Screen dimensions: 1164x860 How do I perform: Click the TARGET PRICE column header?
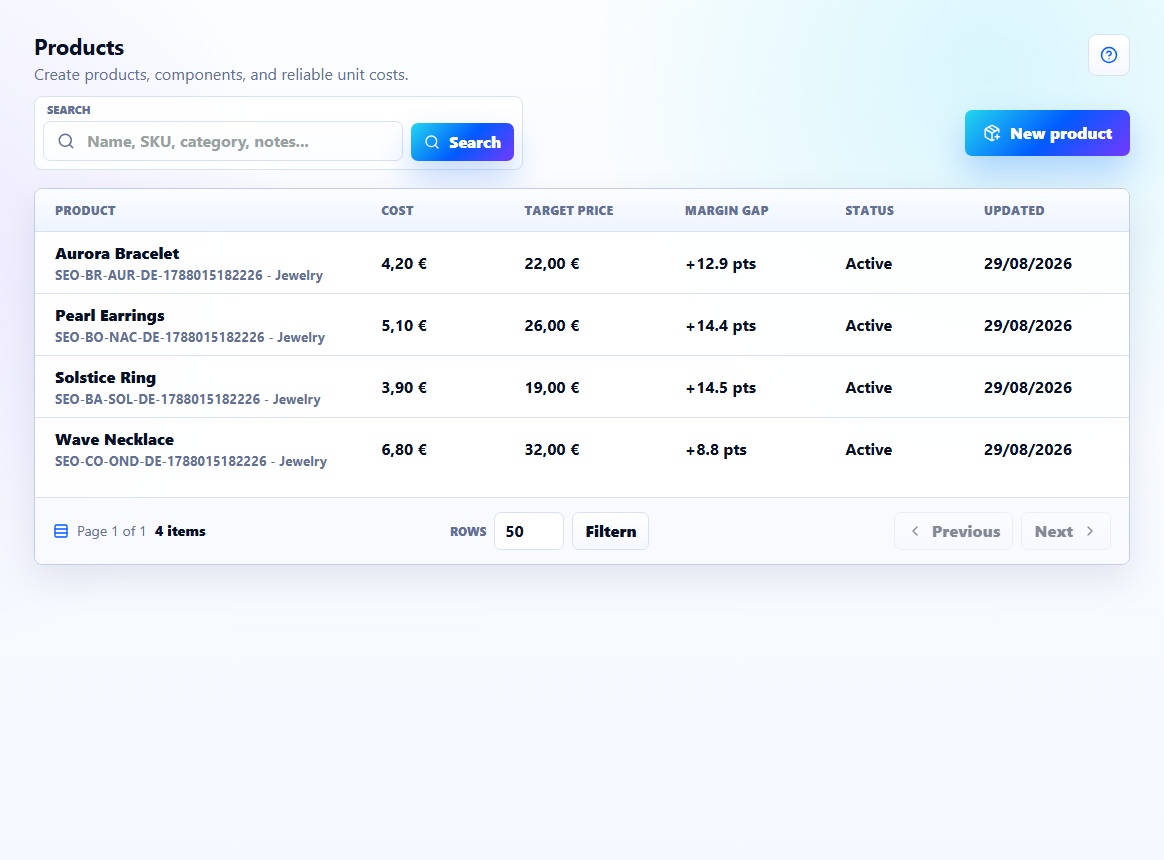pos(569,210)
